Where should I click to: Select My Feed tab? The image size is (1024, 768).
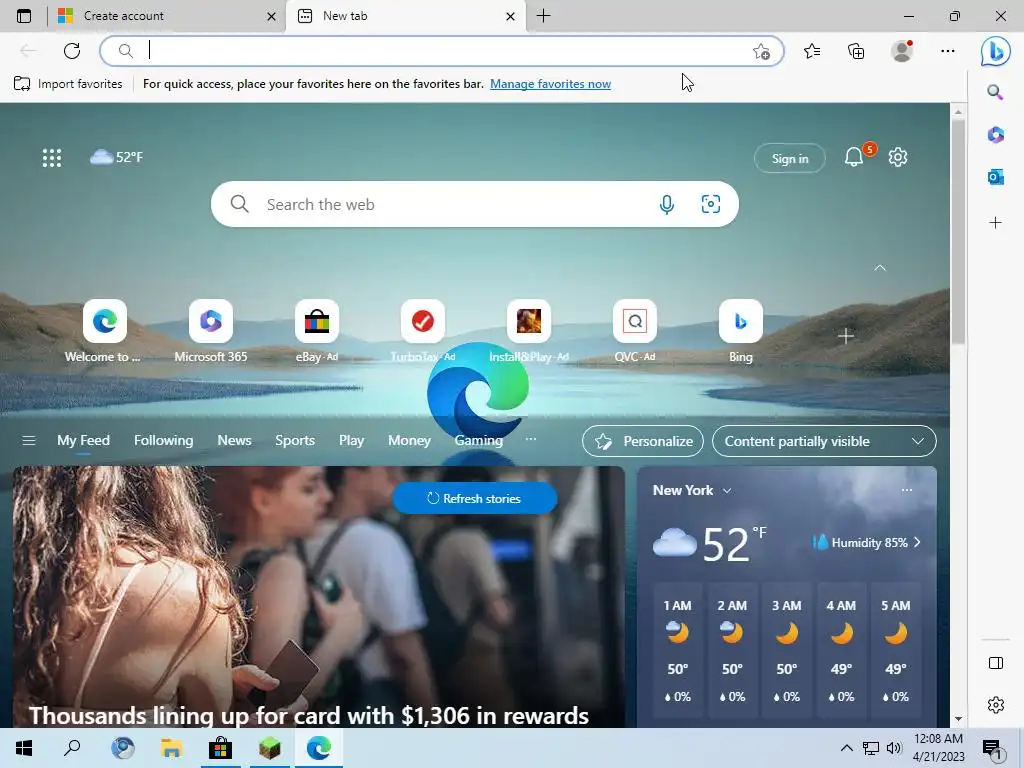point(84,441)
